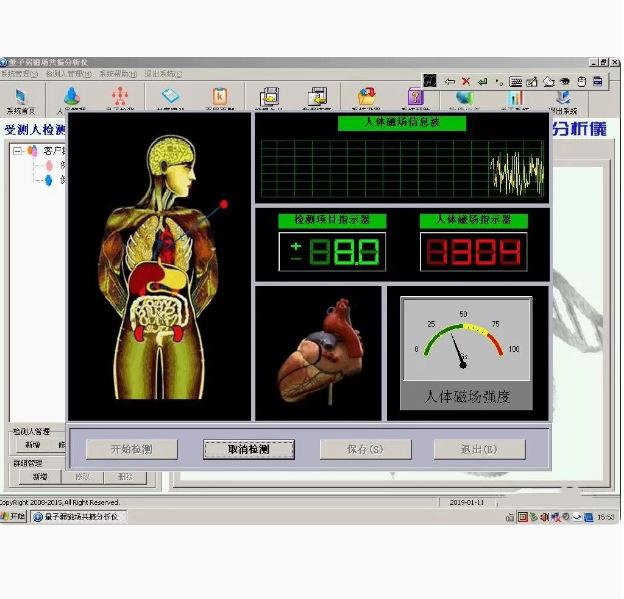Click the red X icon on input bar
624x599 pixels.
click(466, 82)
